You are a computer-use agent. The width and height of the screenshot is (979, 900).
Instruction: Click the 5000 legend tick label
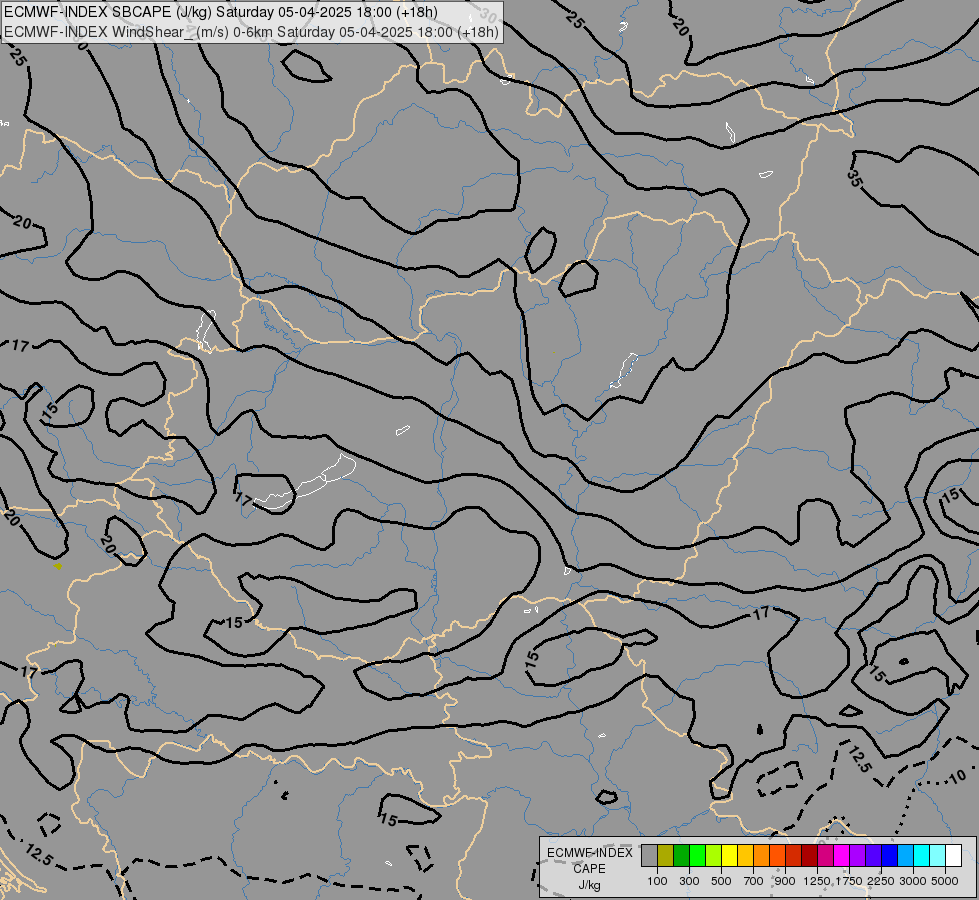click(x=945, y=881)
